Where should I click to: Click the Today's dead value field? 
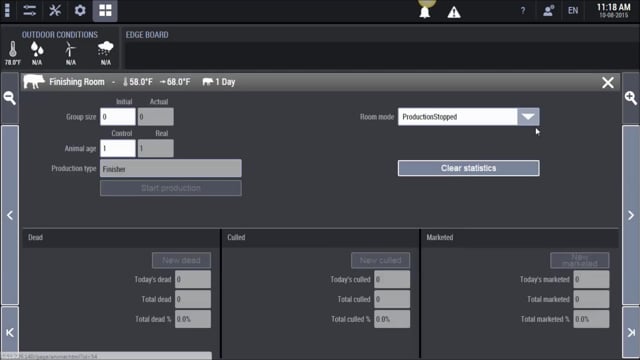(x=193, y=280)
